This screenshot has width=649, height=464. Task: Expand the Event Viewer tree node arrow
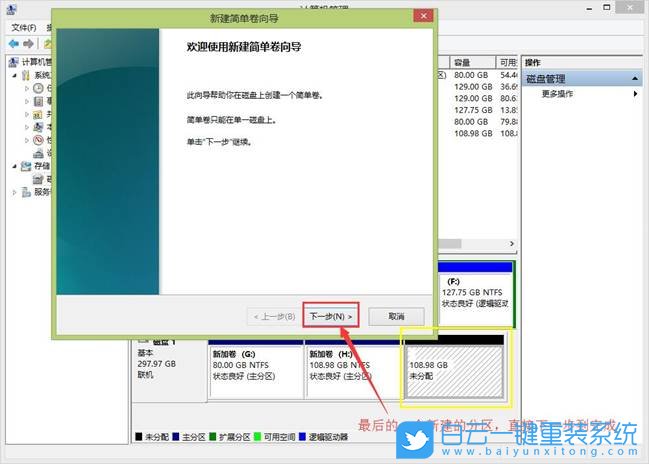tap(26, 101)
